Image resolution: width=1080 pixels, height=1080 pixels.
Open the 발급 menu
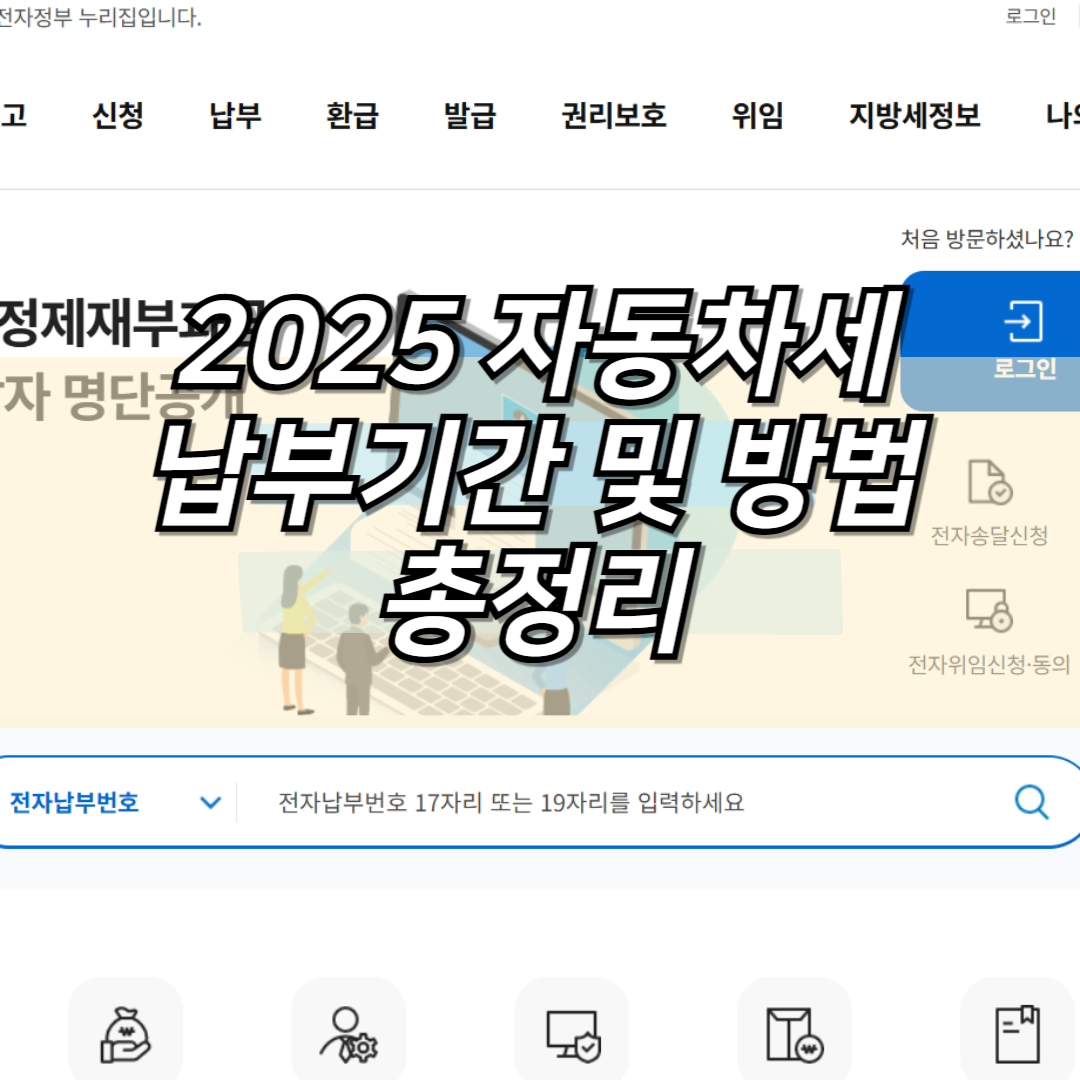(470, 115)
